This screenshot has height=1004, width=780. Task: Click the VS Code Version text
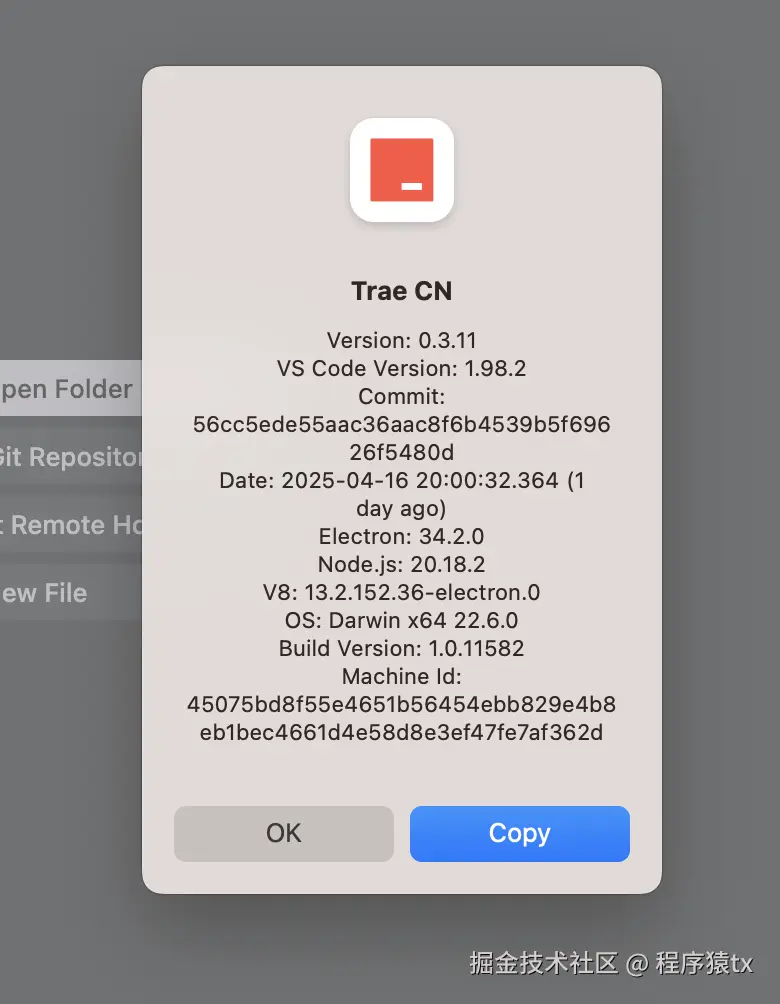[x=402, y=368]
